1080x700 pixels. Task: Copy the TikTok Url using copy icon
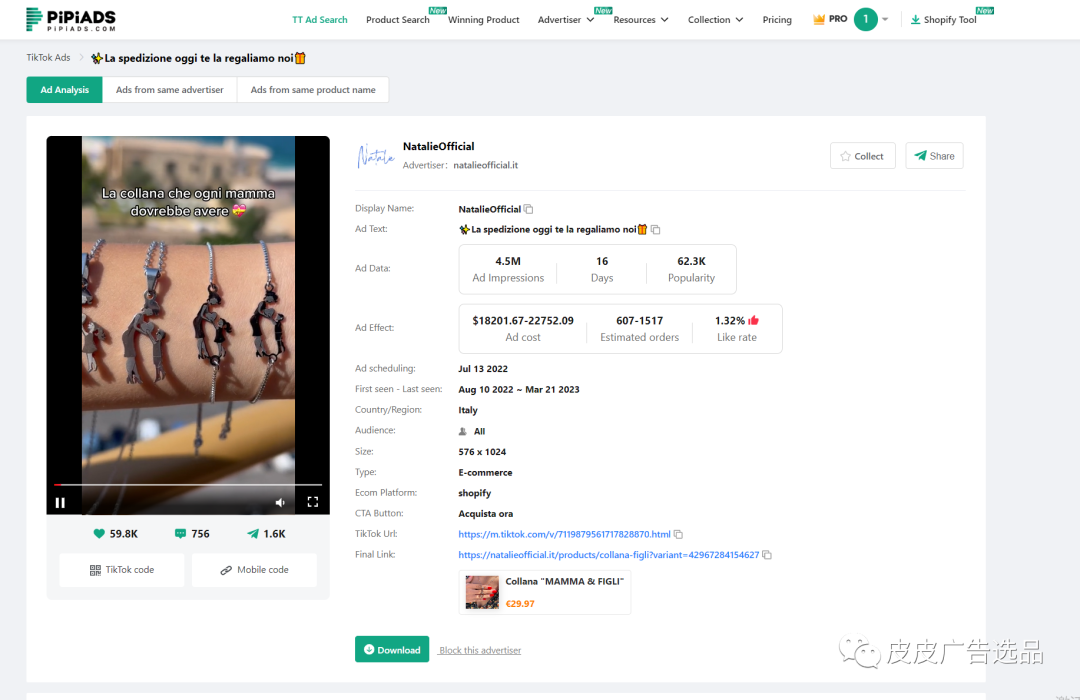pyautogui.click(x=678, y=534)
